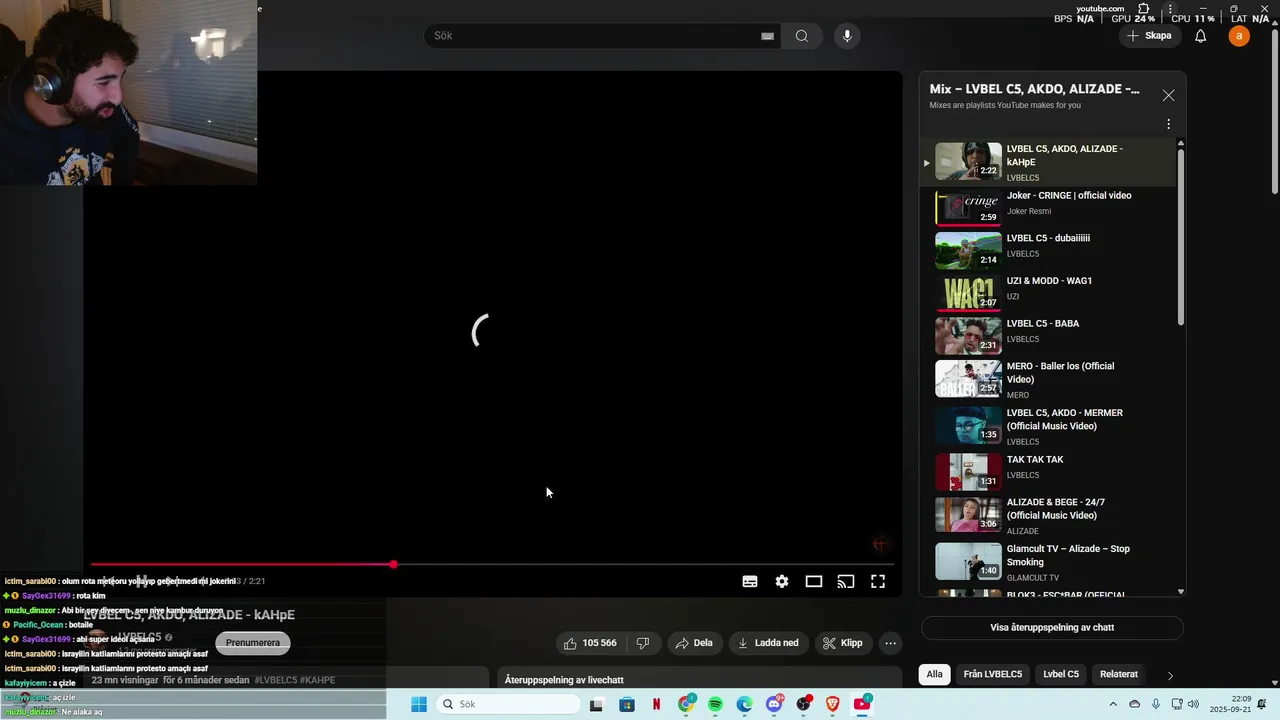Click the playlist panel scrollbar
The height and width of the screenshot is (720, 1280).
[1181, 238]
